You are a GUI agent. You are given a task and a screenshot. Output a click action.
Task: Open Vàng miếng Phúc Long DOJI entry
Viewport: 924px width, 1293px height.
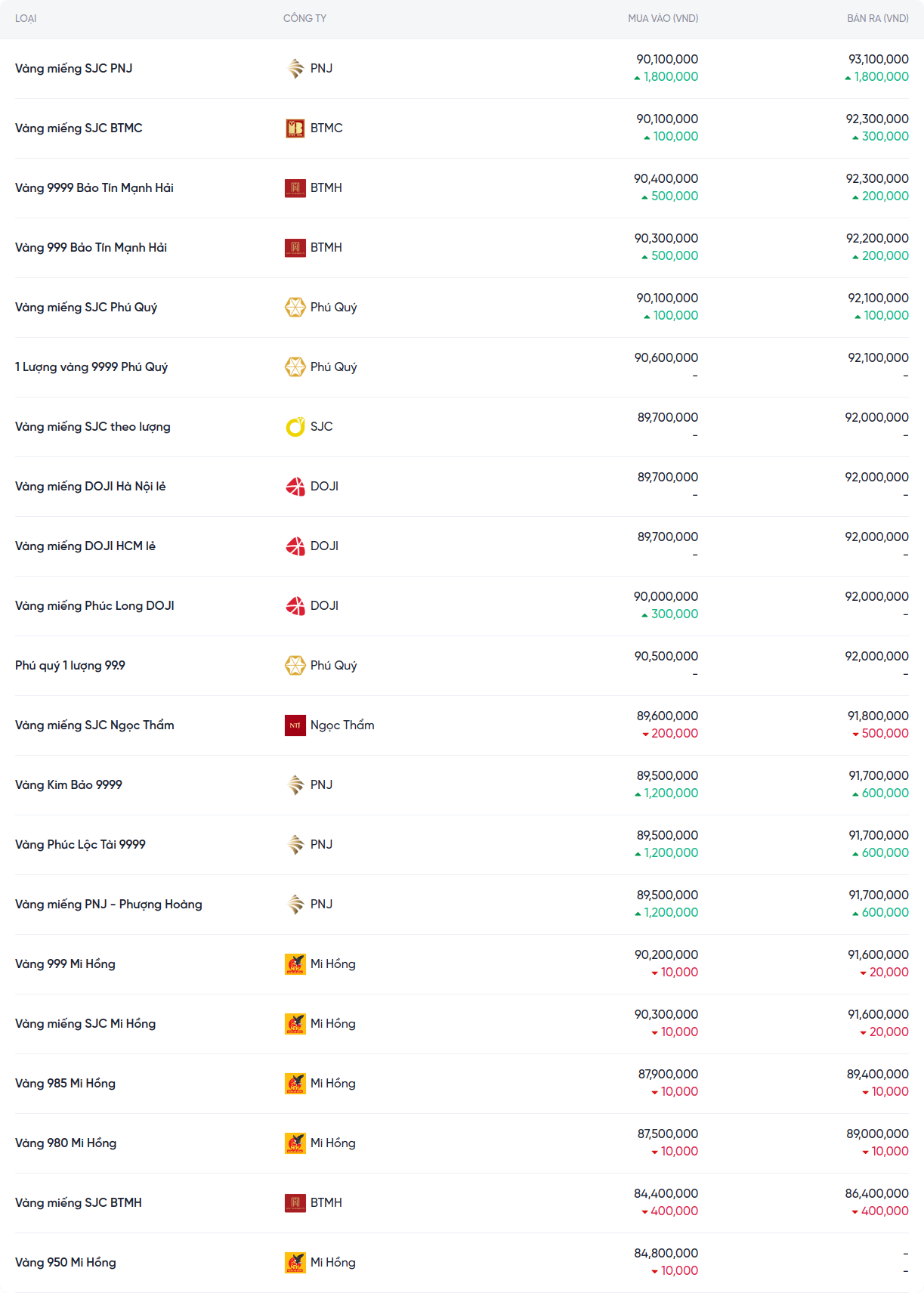click(94, 606)
